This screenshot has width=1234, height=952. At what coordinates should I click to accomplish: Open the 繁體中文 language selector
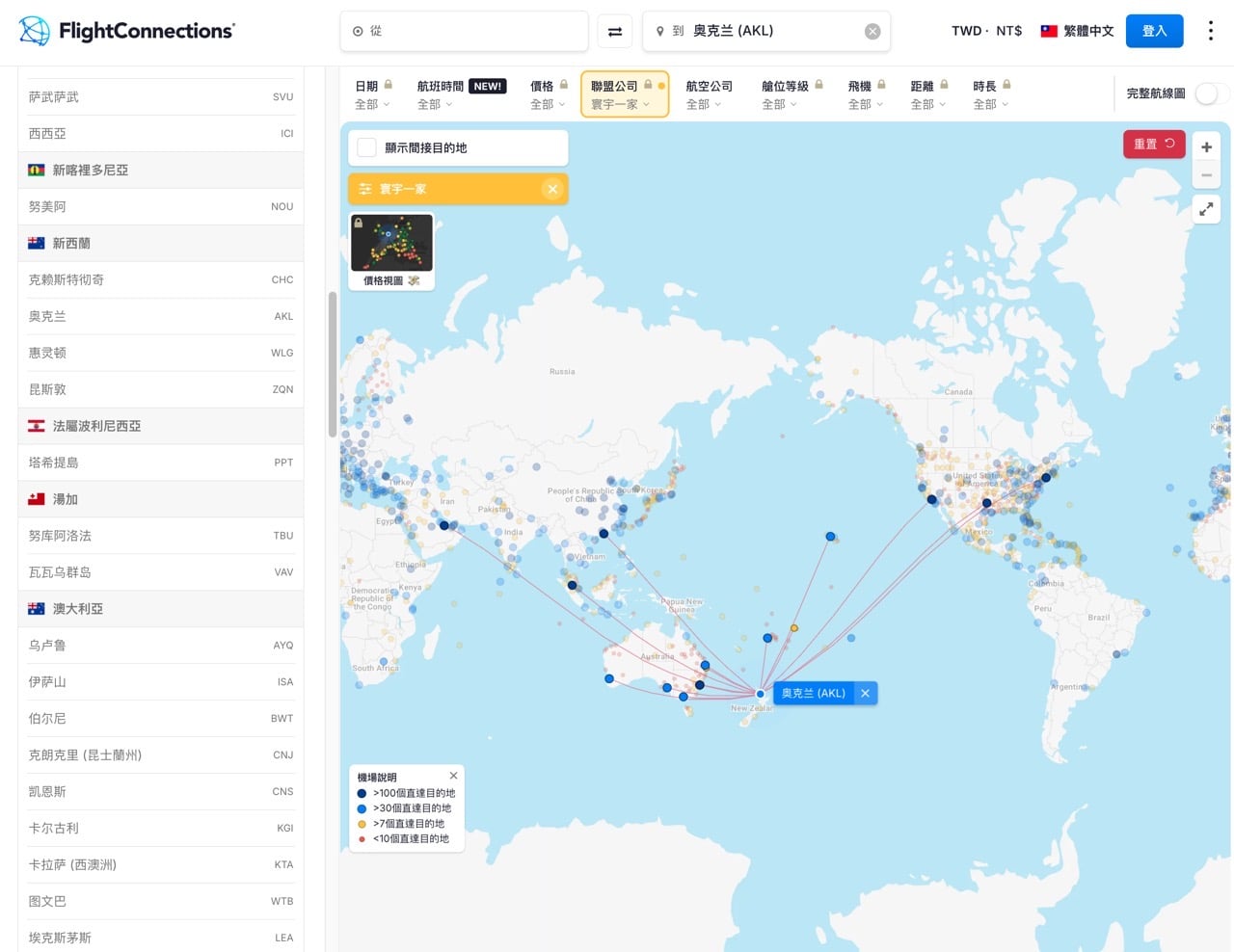coord(1077,31)
